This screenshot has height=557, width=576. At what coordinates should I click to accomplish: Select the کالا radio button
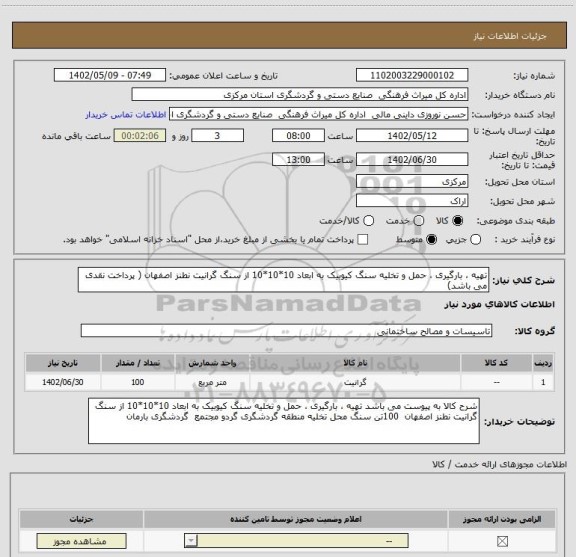click(x=458, y=221)
